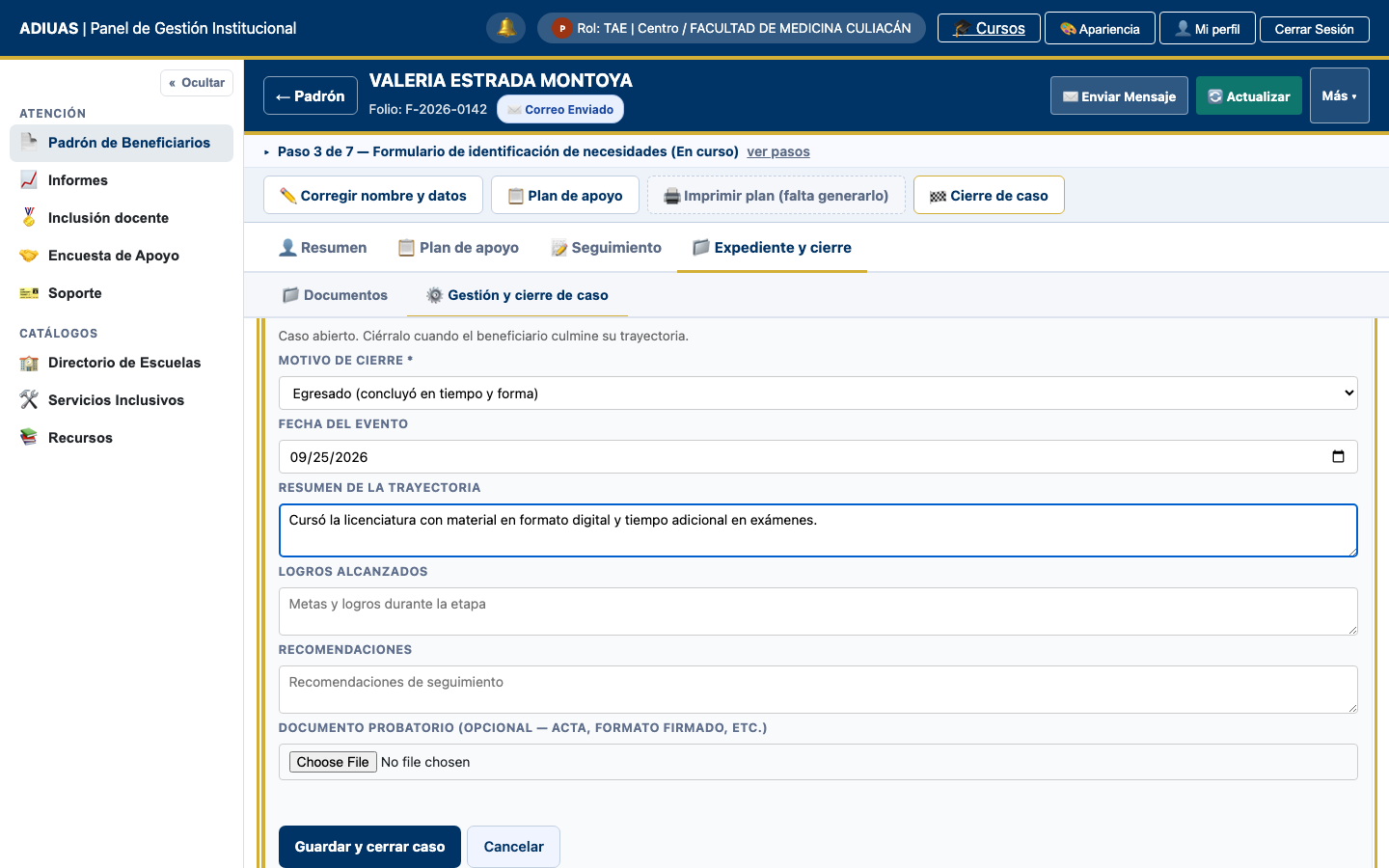Click the gear icon on Gestión y cierre

435,295
